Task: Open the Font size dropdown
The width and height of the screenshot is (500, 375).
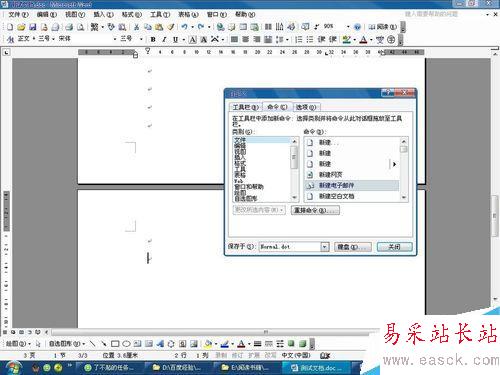Action: (141, 39)
